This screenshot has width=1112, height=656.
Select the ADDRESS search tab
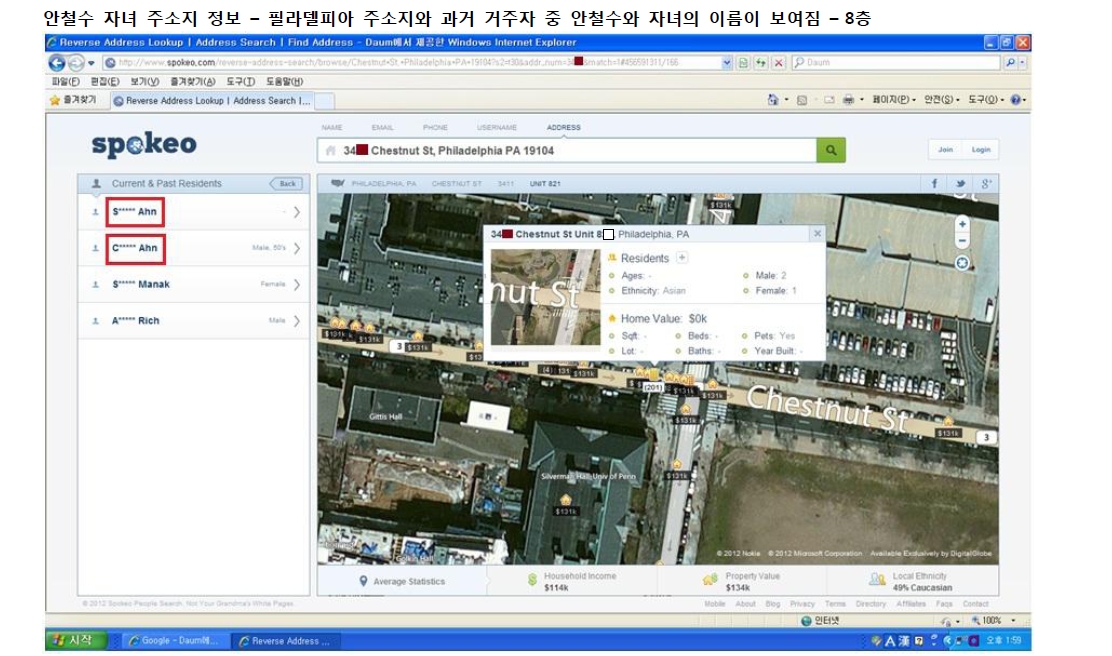click(564, 128)
